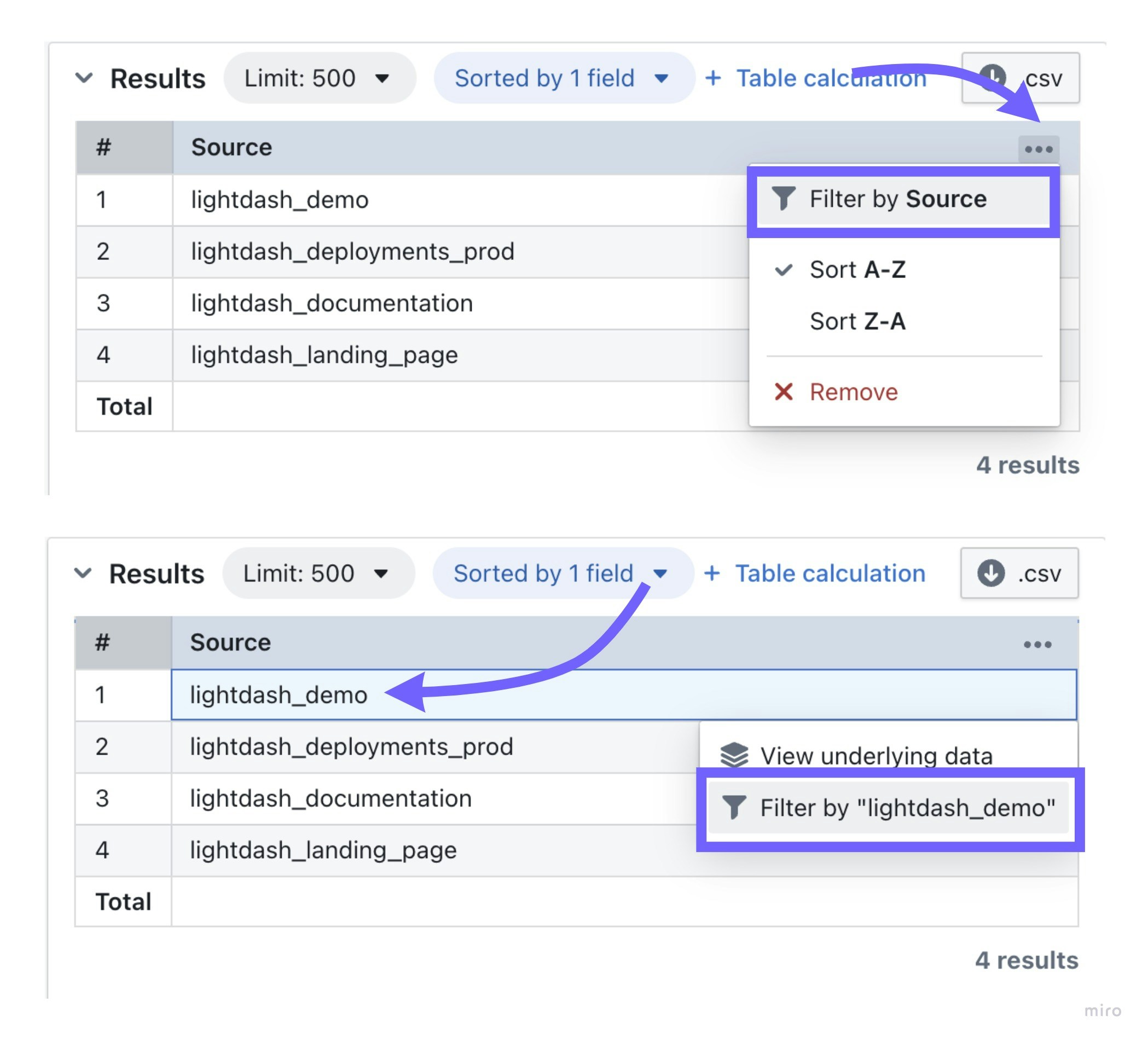
Task: Click funnel icon in lightdash_demo filter option
Action: [x=733, y=807]
